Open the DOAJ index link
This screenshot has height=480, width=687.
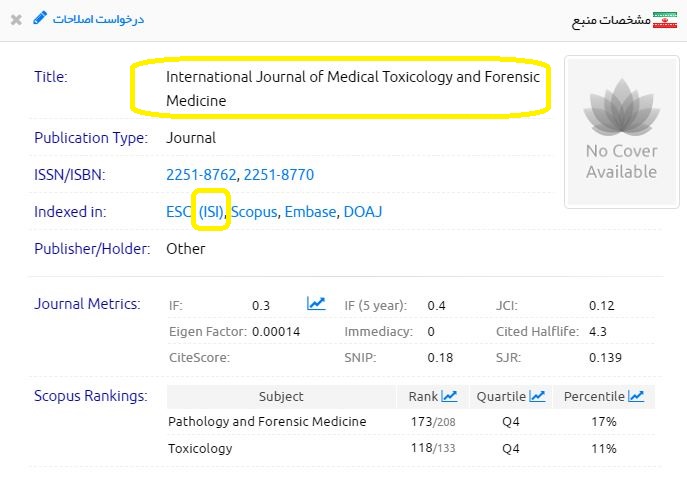(x=363, y=212)
